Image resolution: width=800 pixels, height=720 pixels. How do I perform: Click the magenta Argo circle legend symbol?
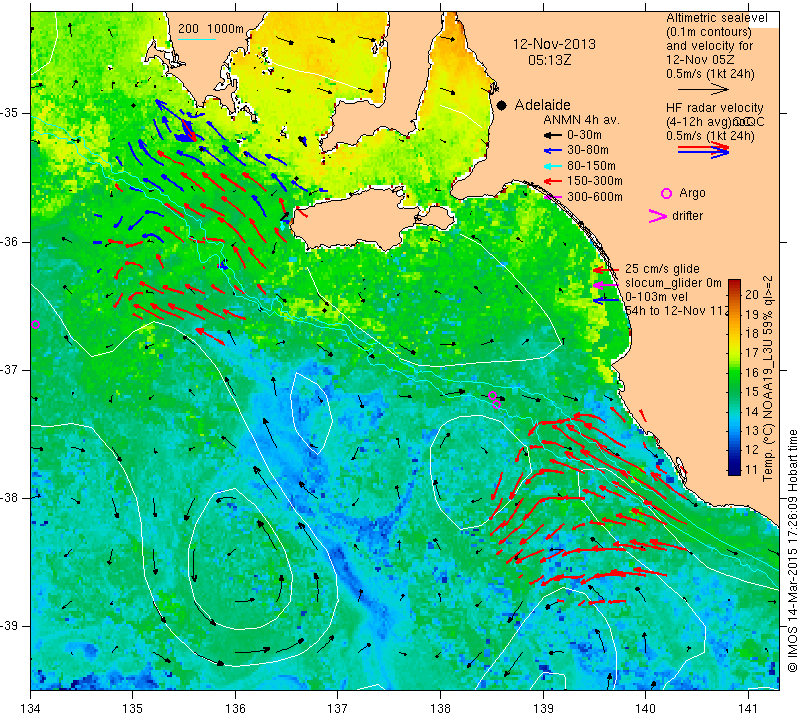[x=666, y=193]
